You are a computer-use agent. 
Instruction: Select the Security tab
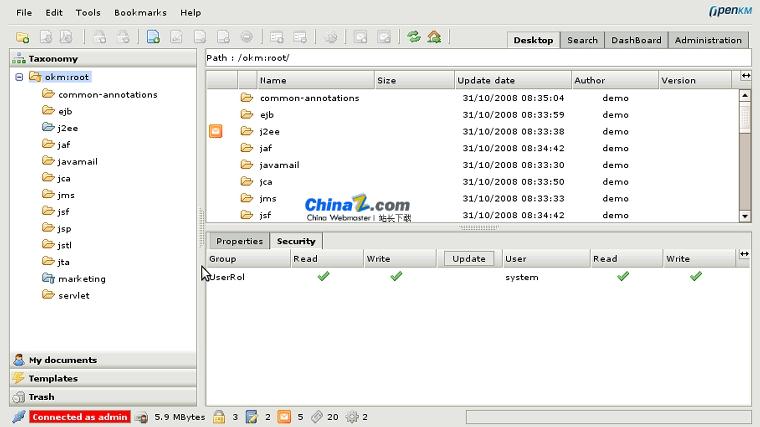[296, 241]
